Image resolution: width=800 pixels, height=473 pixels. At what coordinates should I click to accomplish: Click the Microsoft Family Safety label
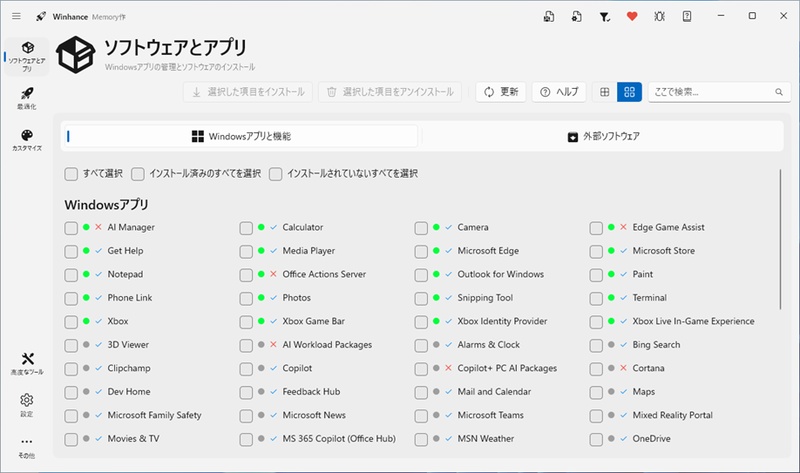154,415
